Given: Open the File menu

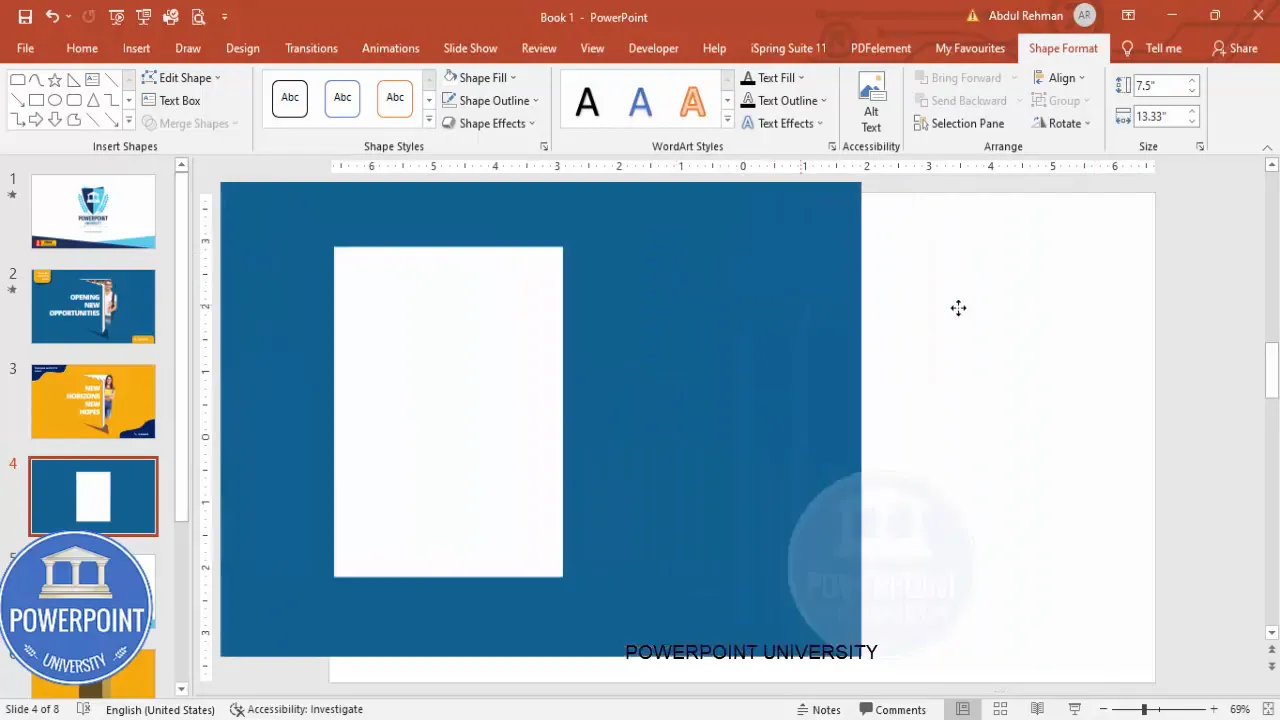Looking at the screenshot, I should click(25, 48).
